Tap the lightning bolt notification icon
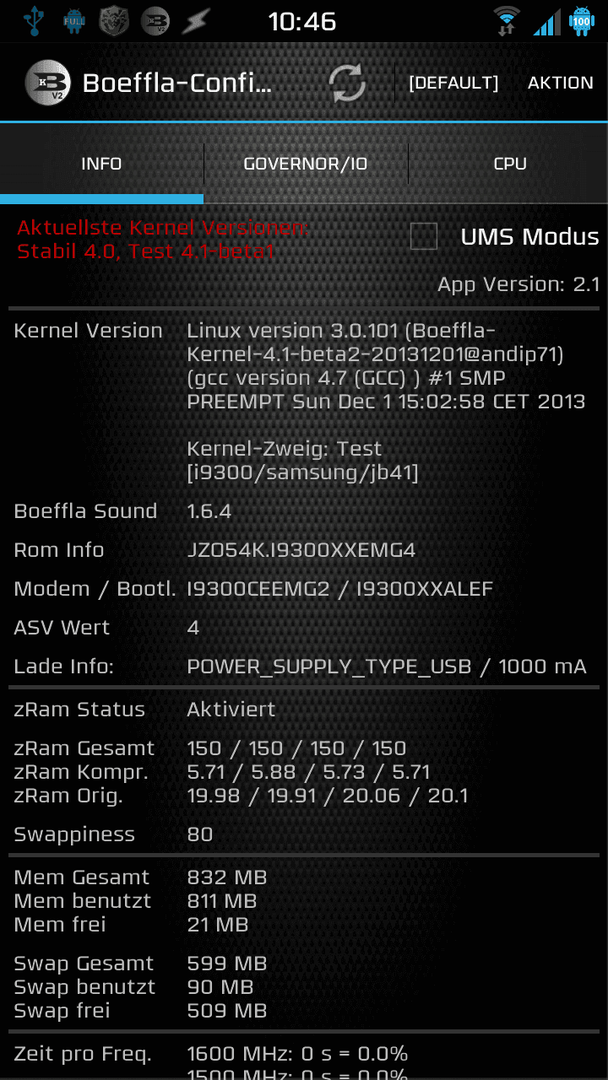Screen dimensions: 608x1080 (x=196, y=21)
